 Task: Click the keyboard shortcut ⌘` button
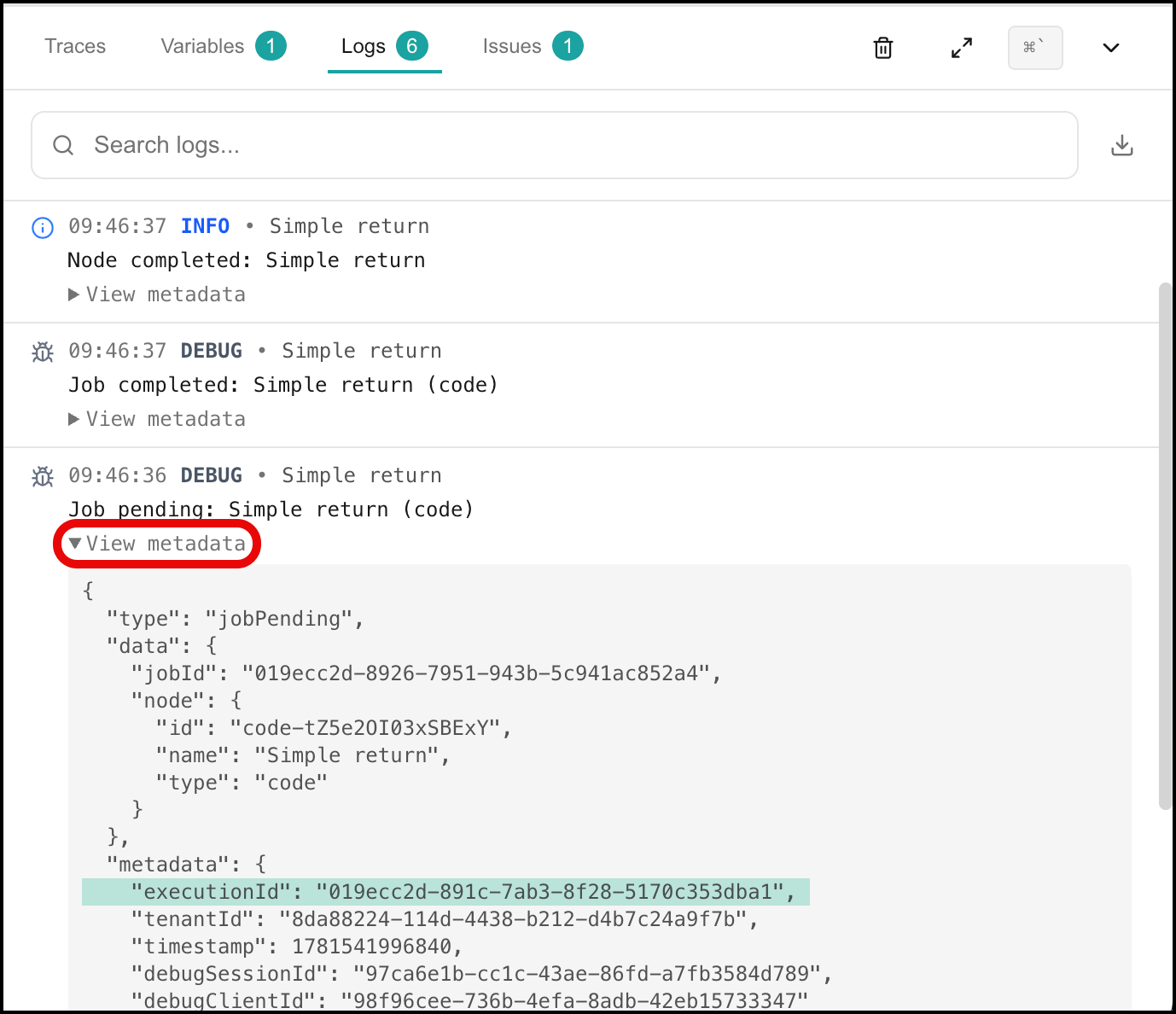[x=1035, y=48]
